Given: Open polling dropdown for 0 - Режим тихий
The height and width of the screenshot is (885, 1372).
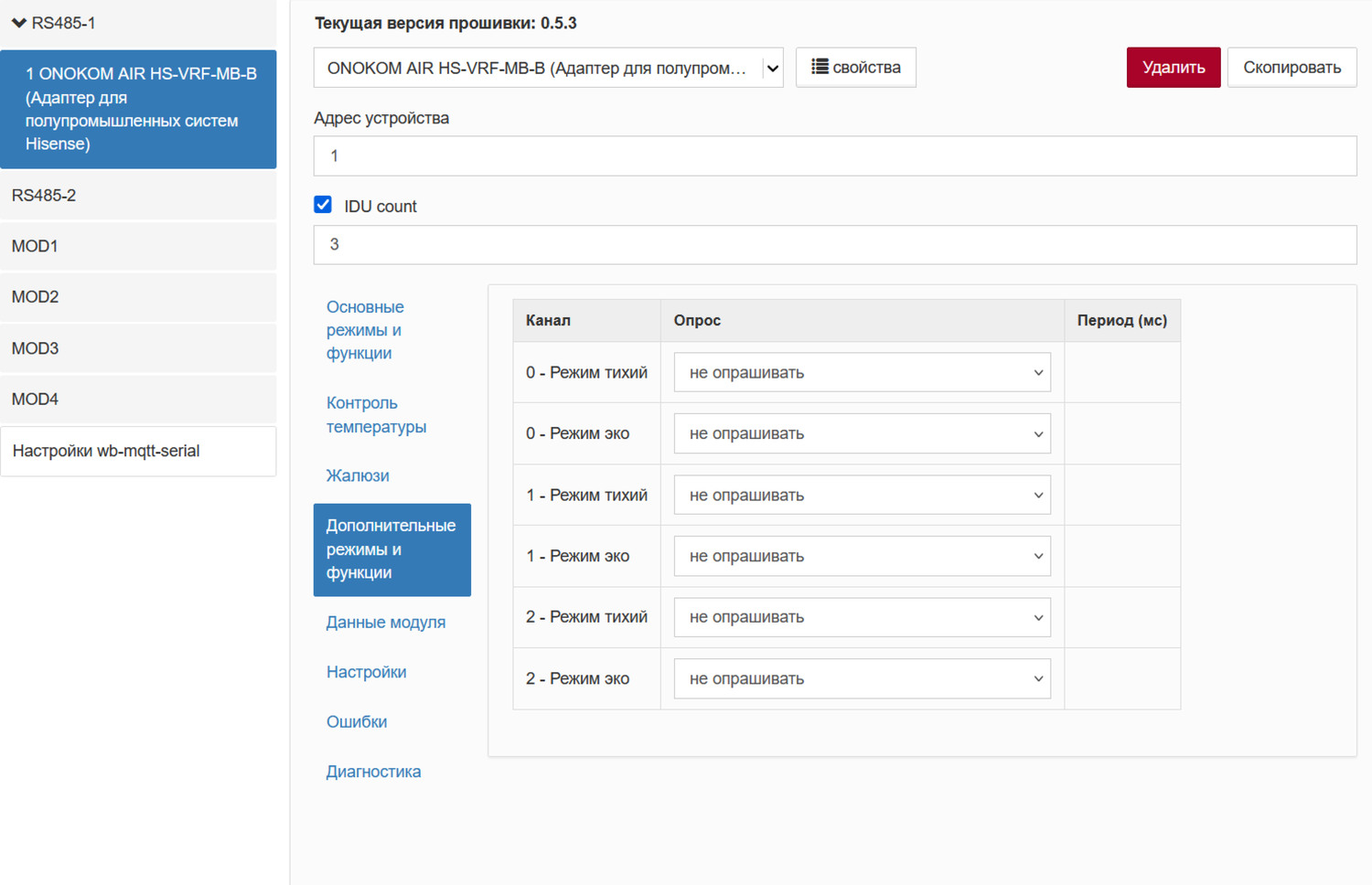Looking at the screenshot, I should tap(861, 373).
